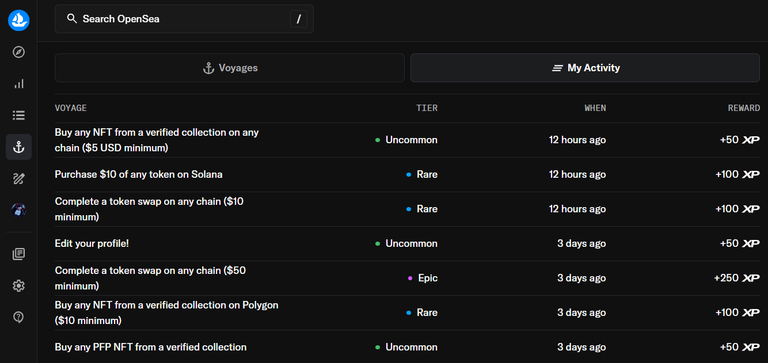Focus the Search OpenSea field
Screen dimensions: 768x363
pyautogui.click(x=184, y=19)
